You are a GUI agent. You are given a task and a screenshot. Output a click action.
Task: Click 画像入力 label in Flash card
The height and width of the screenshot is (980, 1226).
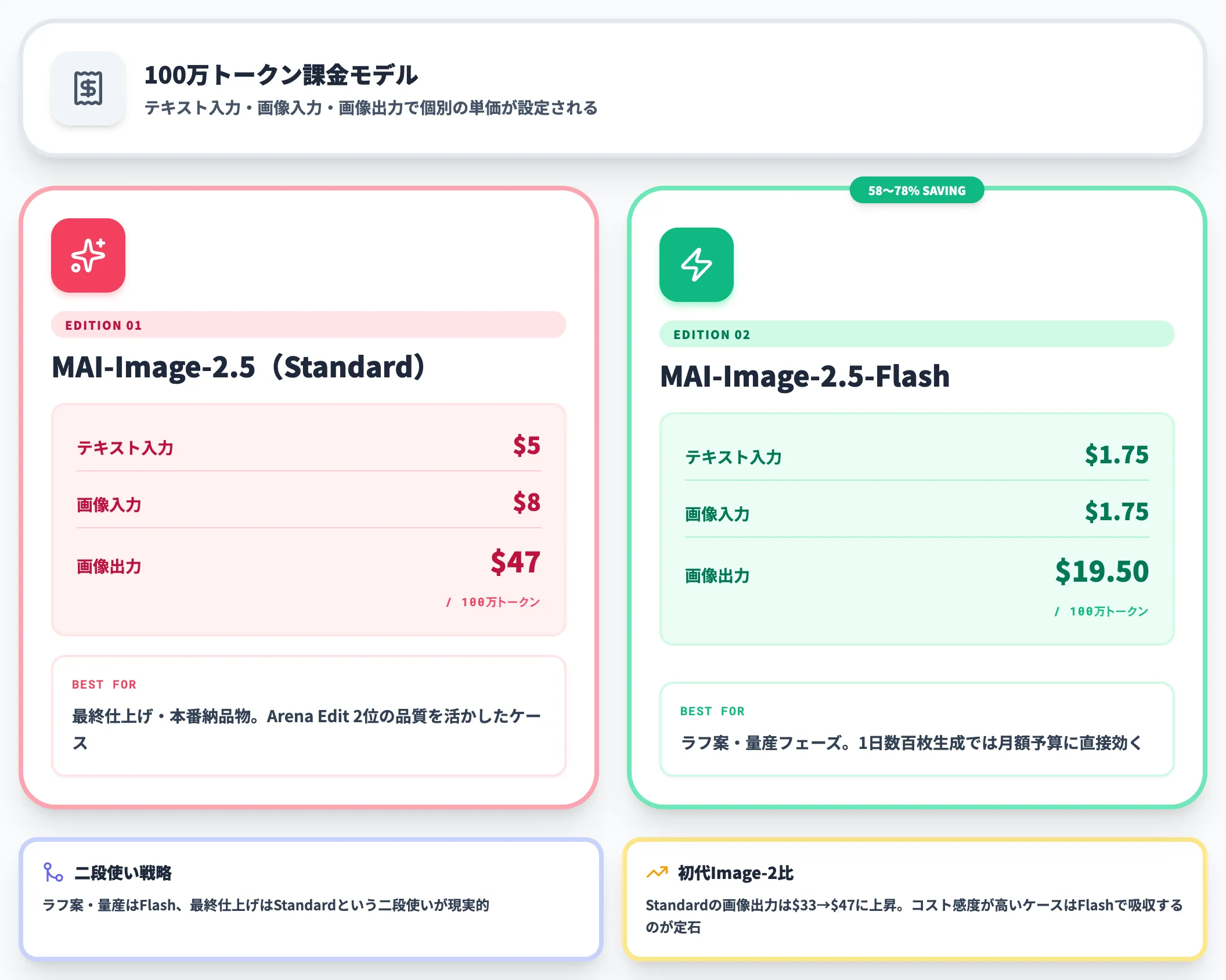(x=717, y=514)
